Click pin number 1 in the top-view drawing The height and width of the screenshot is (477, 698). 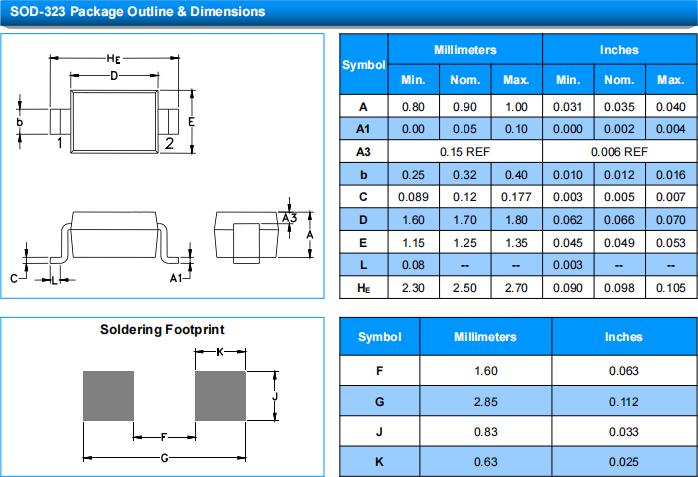pyautogui.click(x=59, y=143)
